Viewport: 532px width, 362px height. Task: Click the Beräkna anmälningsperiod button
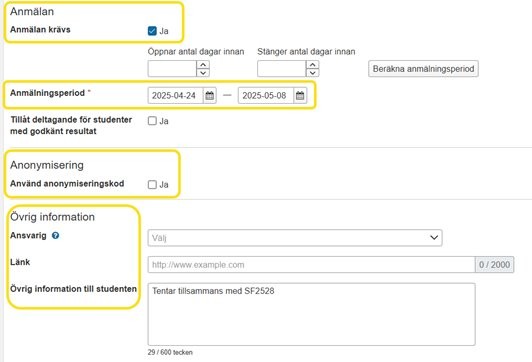[423, 69]
